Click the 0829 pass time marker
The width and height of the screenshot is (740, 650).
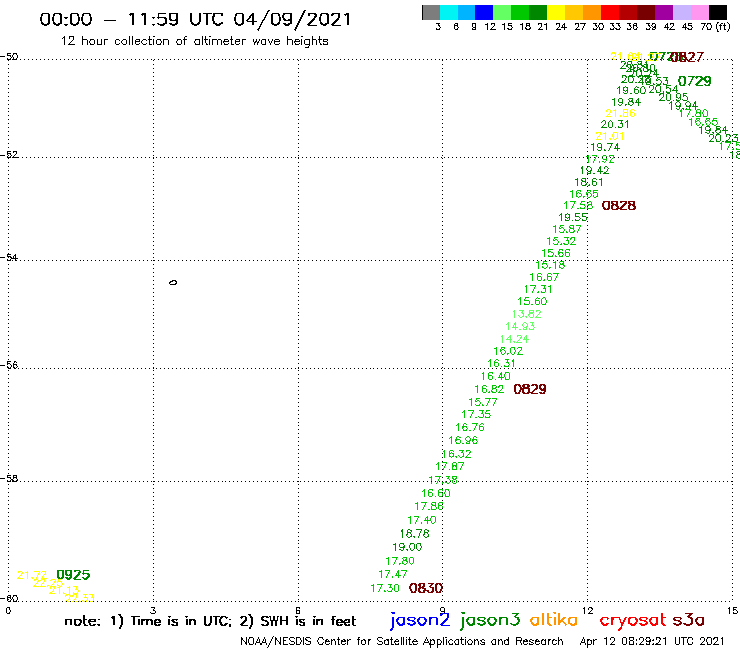[x=530, y=389]
